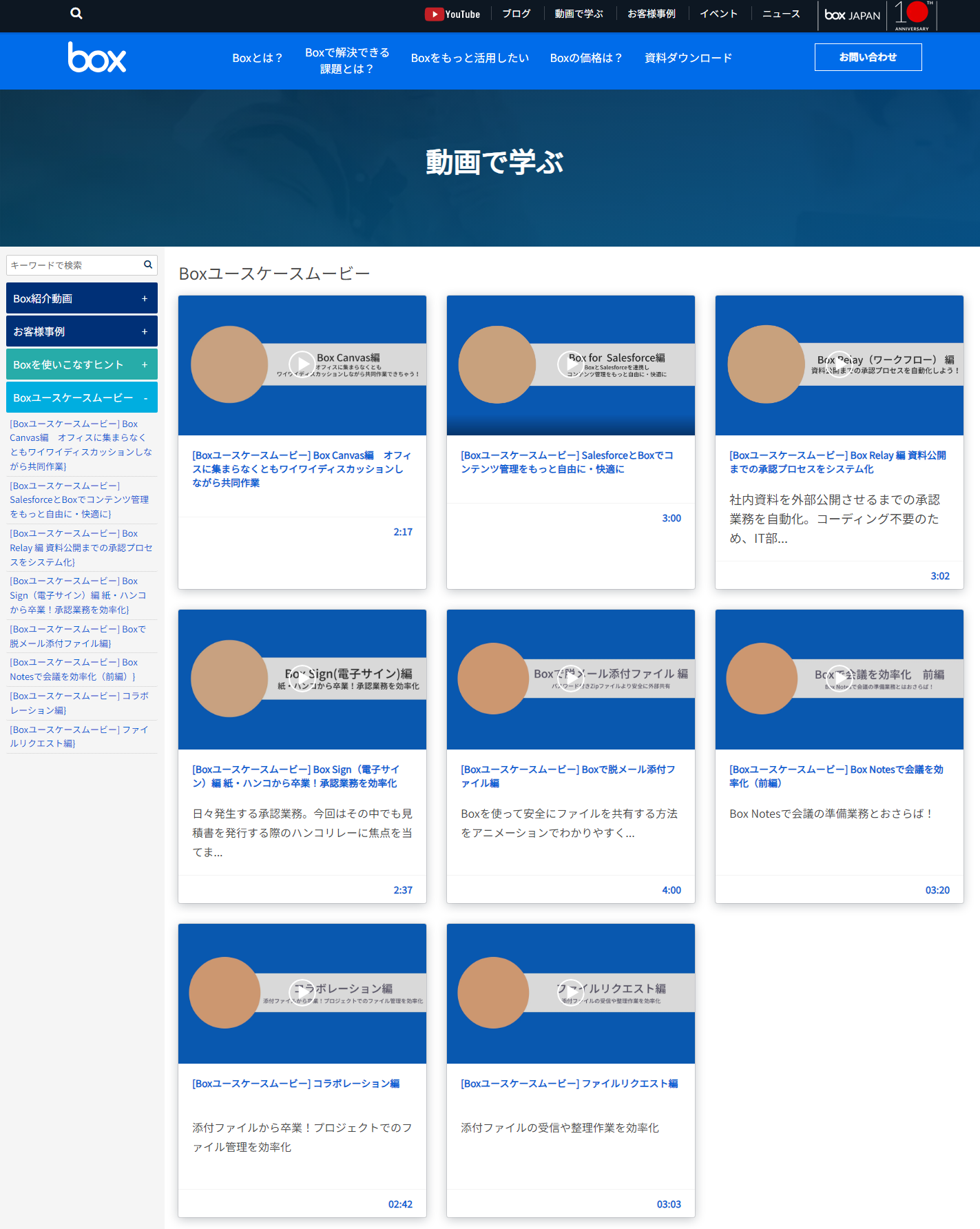
Task: Open the Boxとは？ menu
Action: click(x=257, y=59)
